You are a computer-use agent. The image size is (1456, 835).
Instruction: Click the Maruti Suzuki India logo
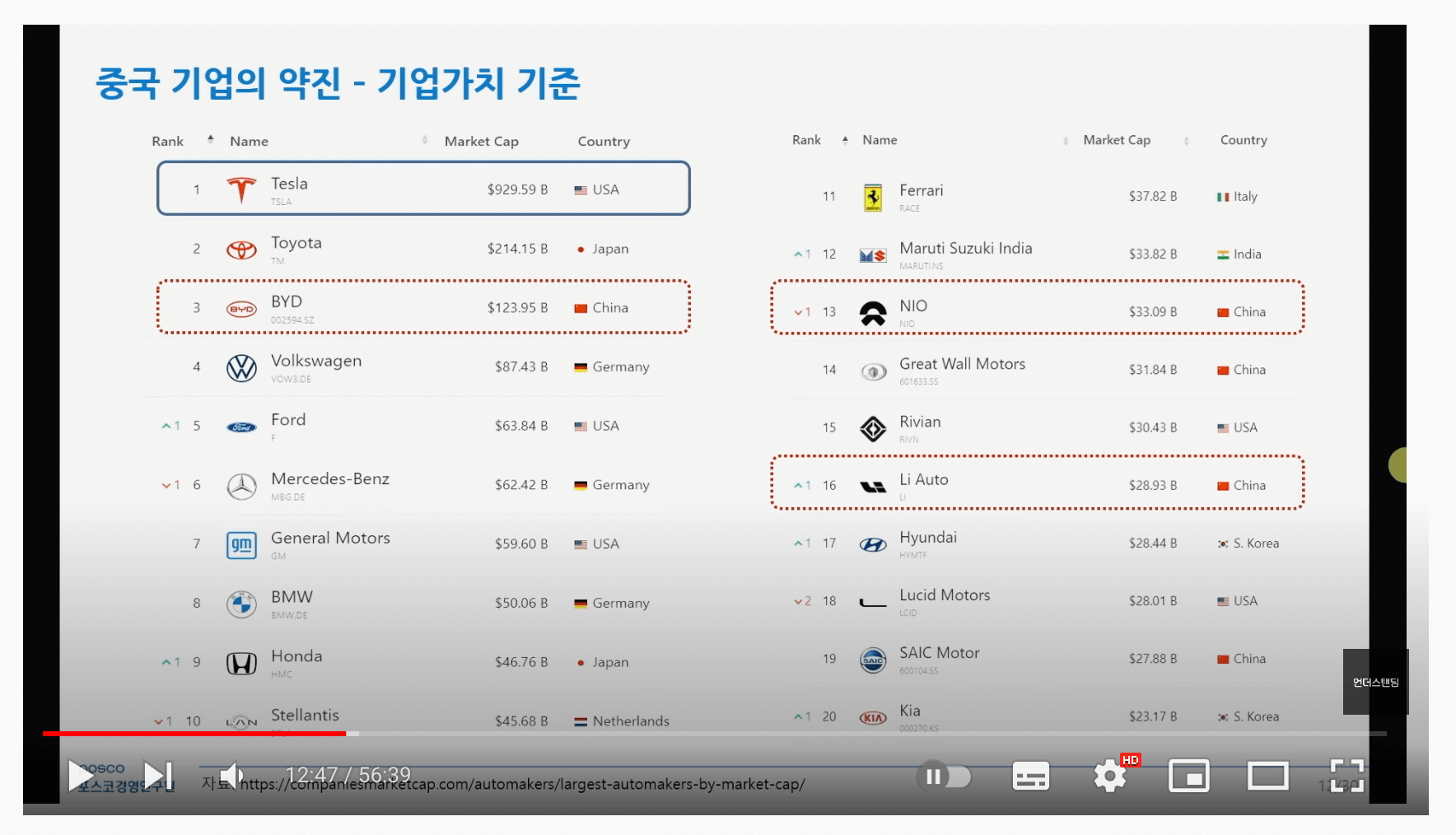pyautogui.click(x=873, y=256)
